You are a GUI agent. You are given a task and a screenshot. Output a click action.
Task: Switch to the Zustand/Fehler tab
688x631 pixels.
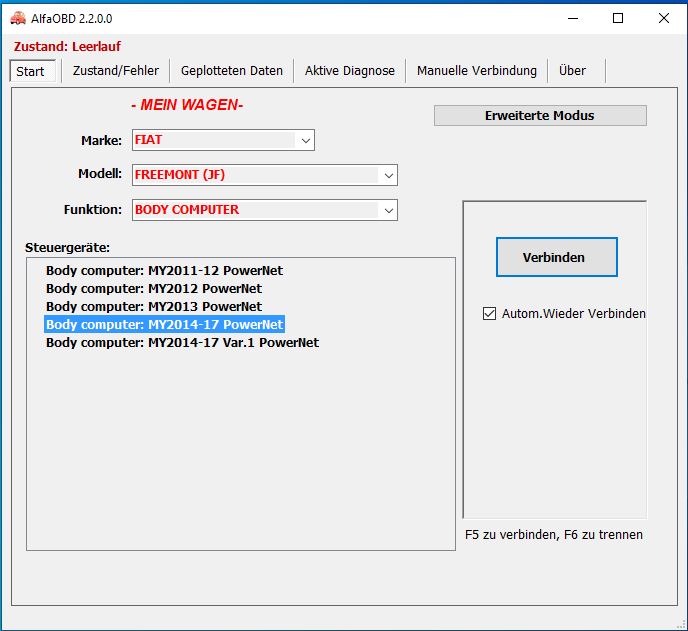[x=116, y=70]
